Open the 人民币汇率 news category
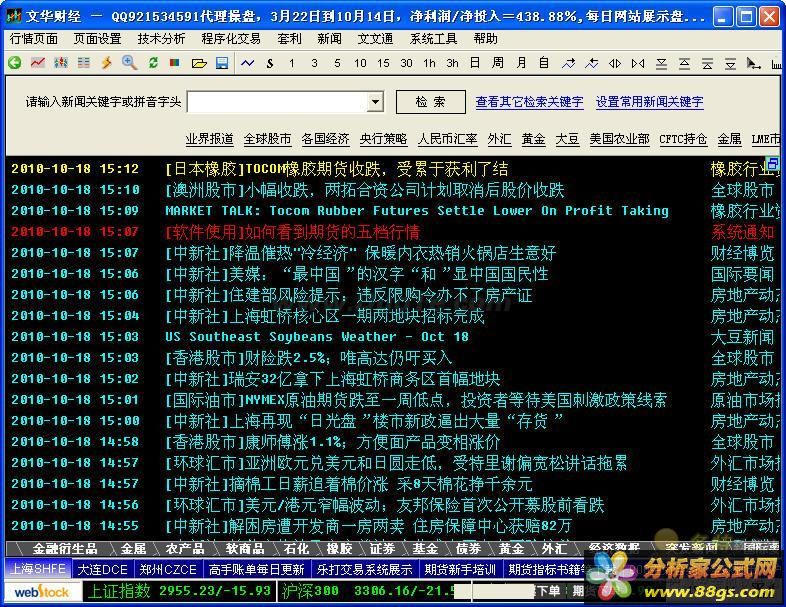This screenshot has height=607, width=786. click(448, 139)
